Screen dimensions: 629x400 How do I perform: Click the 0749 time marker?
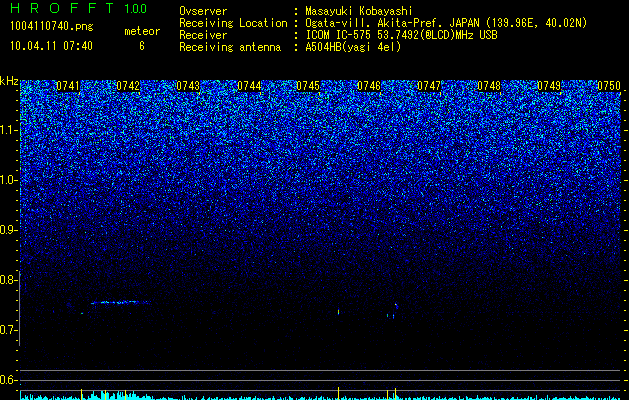point(549,86)
